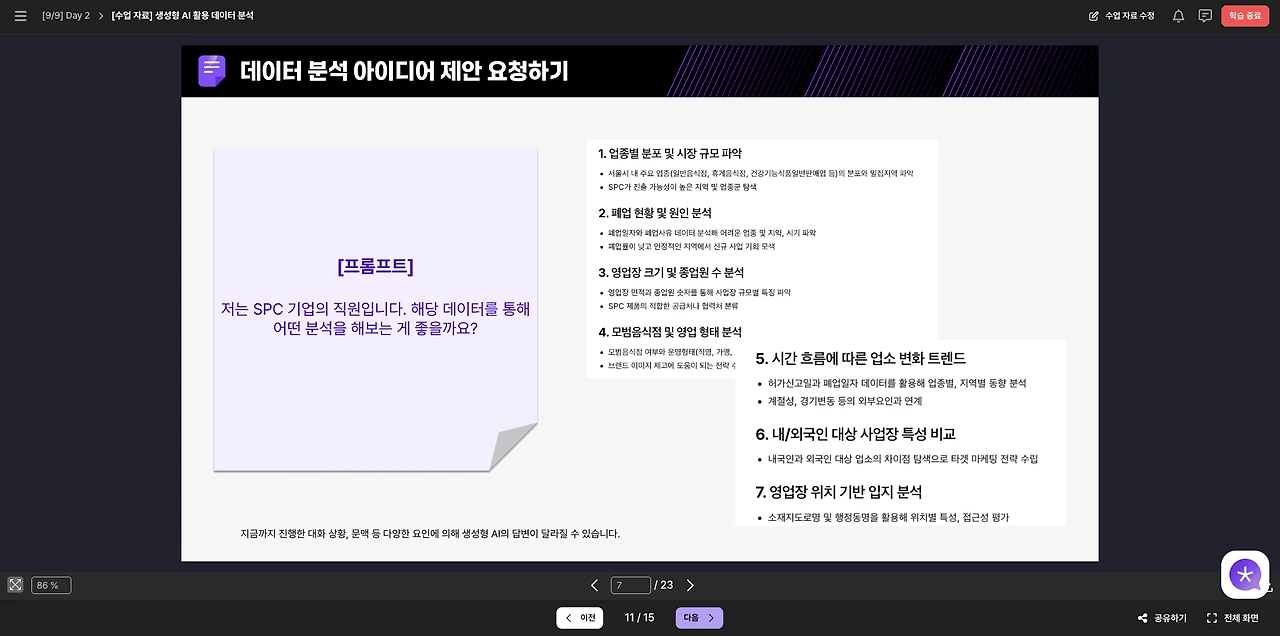Open the chat message icon

[x=1205, y=16]
